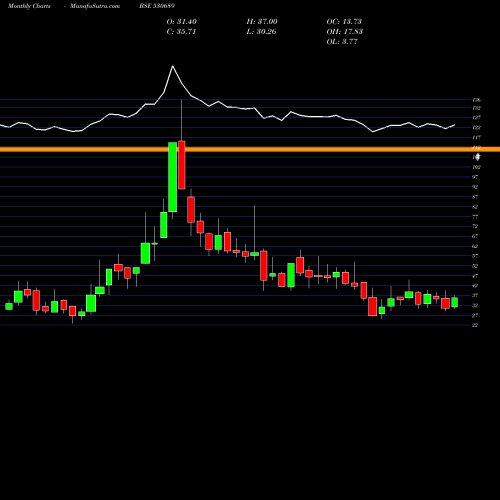The image size is (500, 500).
Task: Click the 117 price axis label
Action: coord(476,137)
